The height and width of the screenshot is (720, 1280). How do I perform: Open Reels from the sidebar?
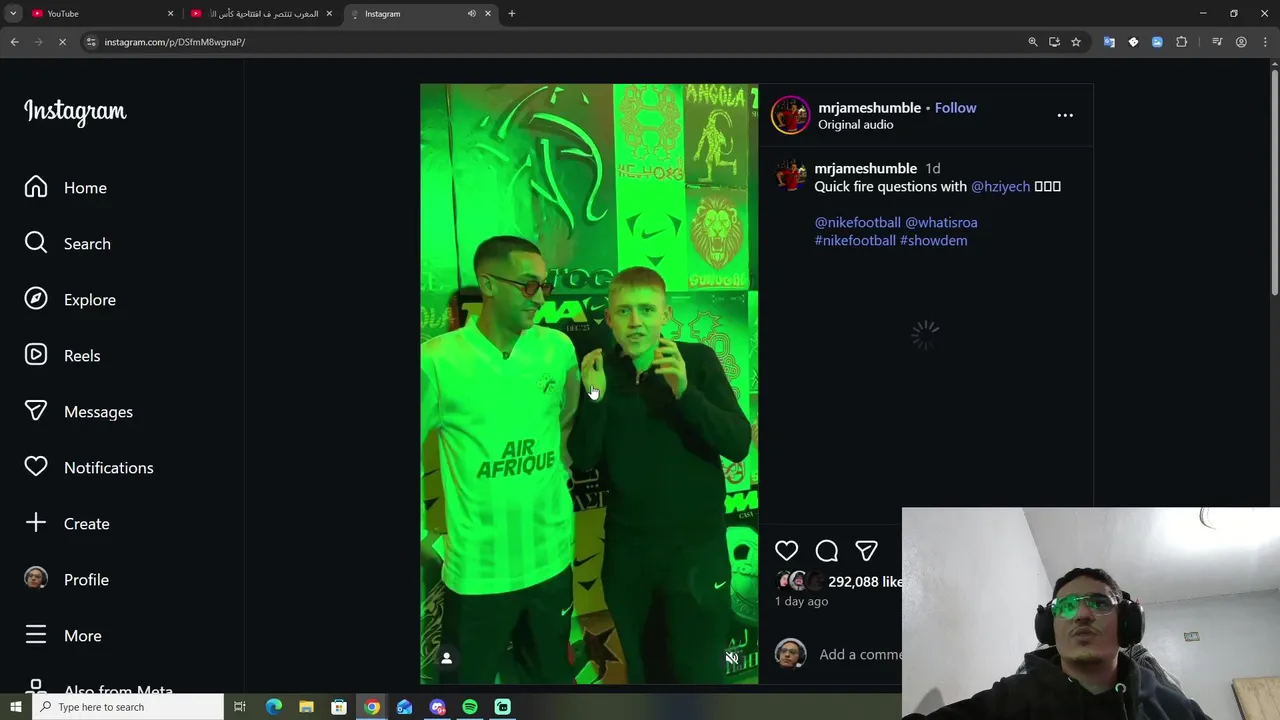62,356
